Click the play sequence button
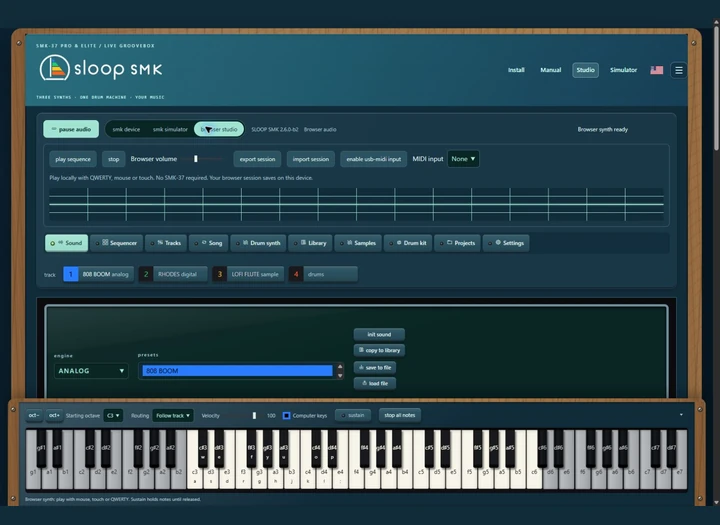The height and width of the screenshot is (525, 720). tap(73, 159)
